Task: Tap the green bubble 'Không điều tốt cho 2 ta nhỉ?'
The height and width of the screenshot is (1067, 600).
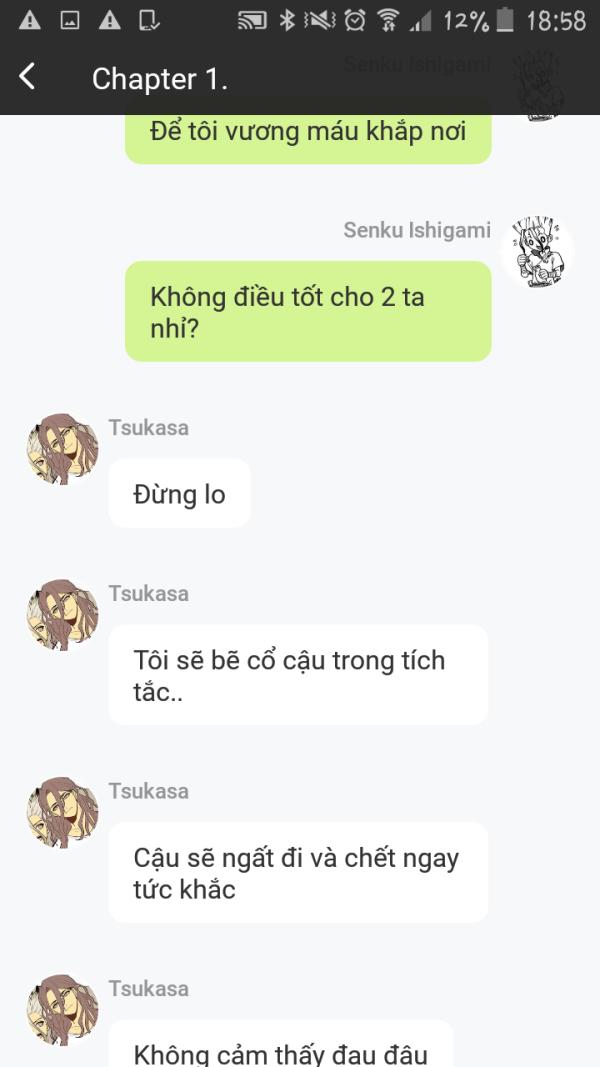Action: pos(308,311)
